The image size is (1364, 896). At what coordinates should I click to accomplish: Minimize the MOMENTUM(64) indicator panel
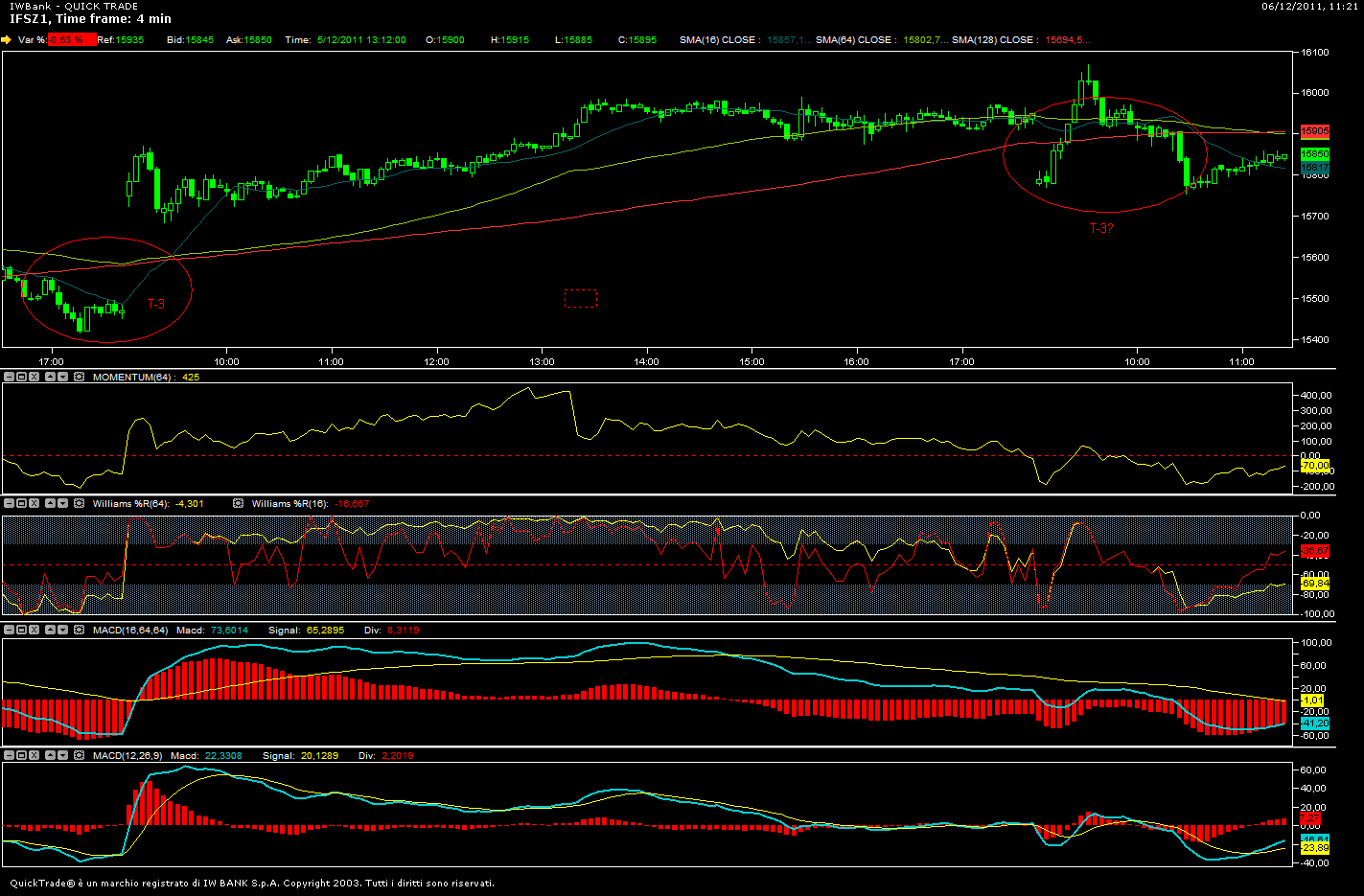tap(9, 378)
